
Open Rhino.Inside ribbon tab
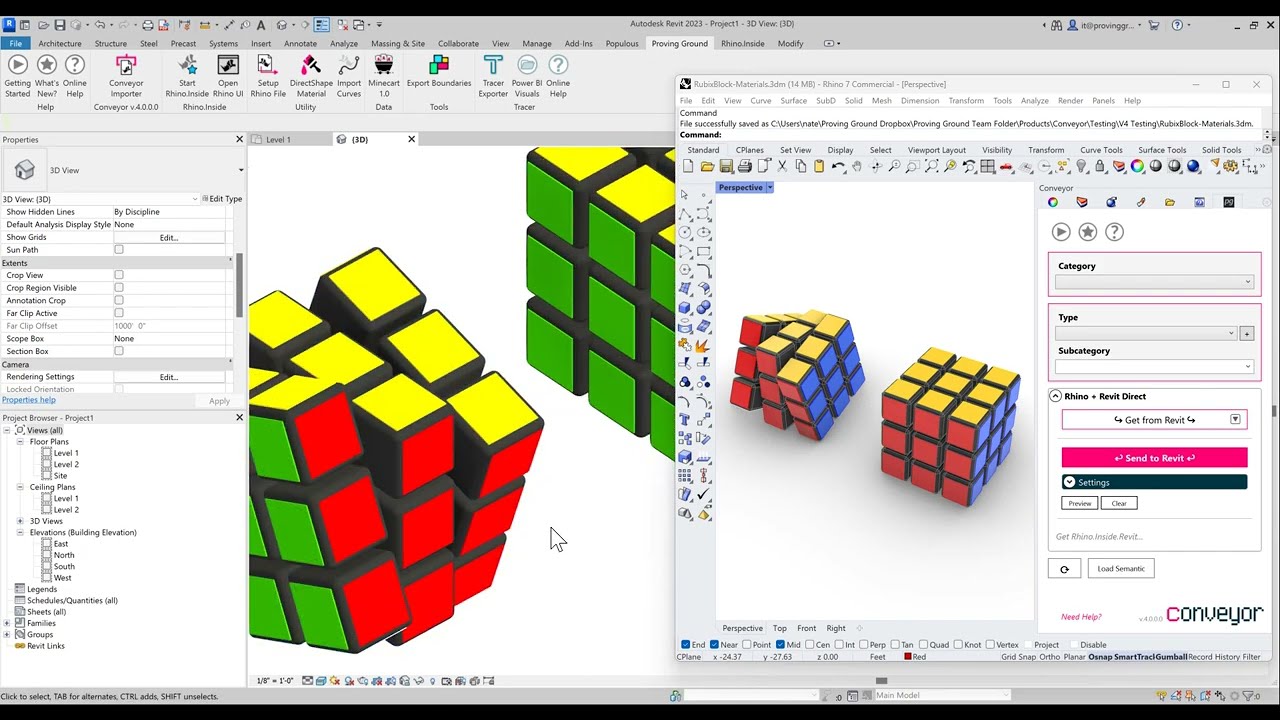(x=743, y=44)
